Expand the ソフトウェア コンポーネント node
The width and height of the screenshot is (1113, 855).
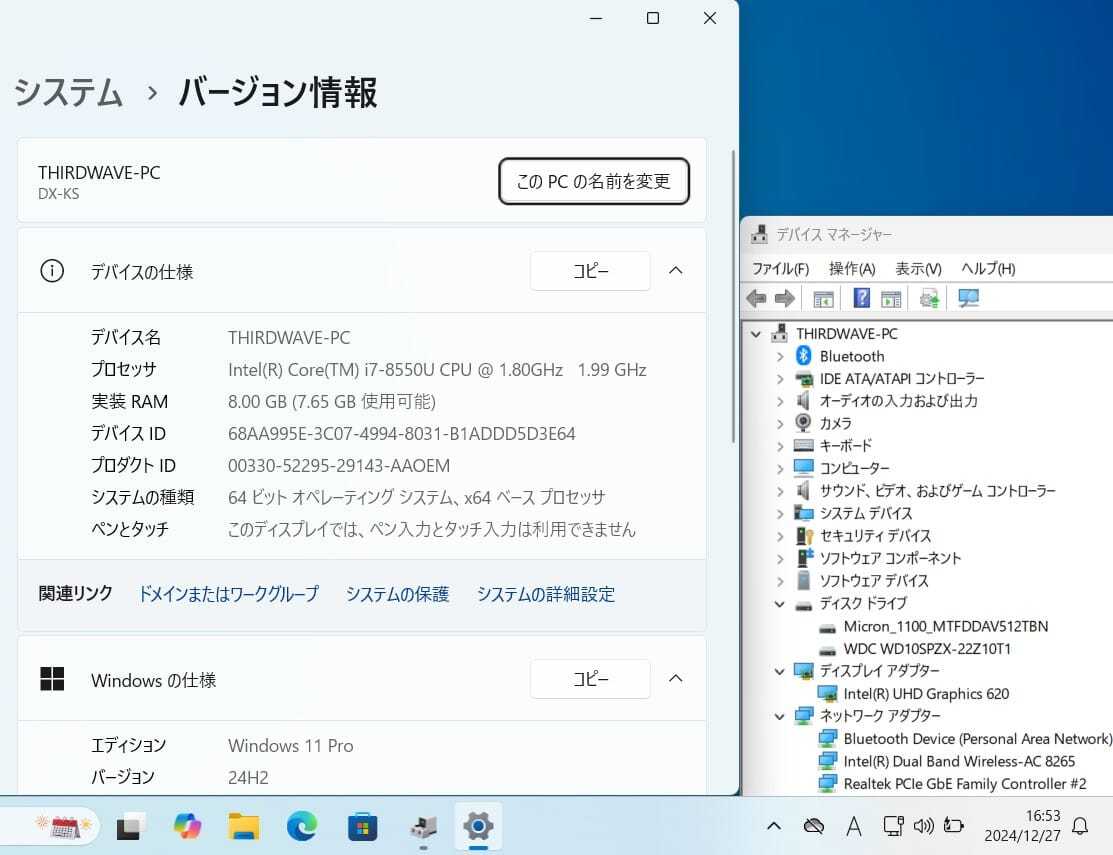coord(780,559)
